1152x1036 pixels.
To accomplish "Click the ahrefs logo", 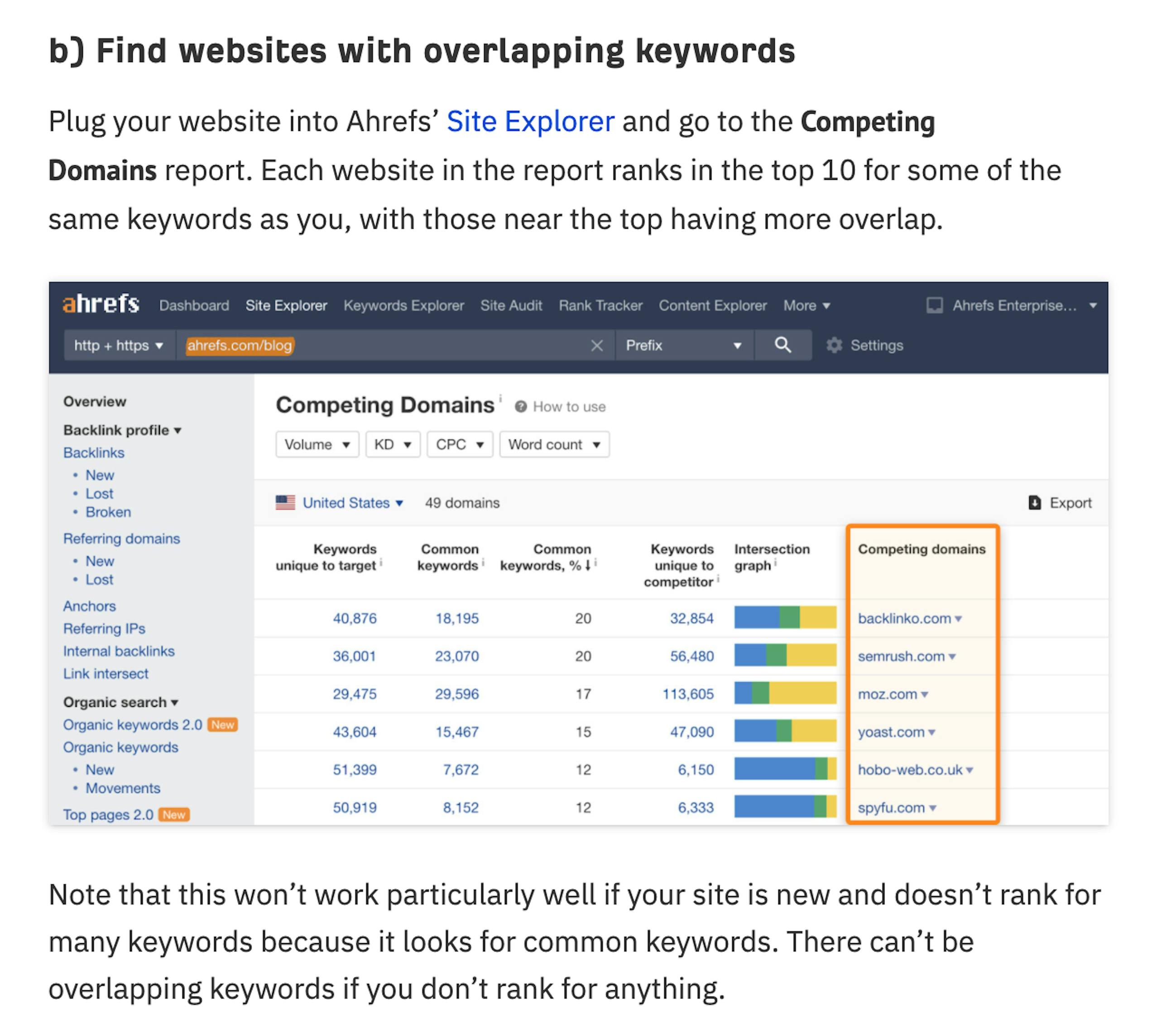I will (x=101, y=305).
